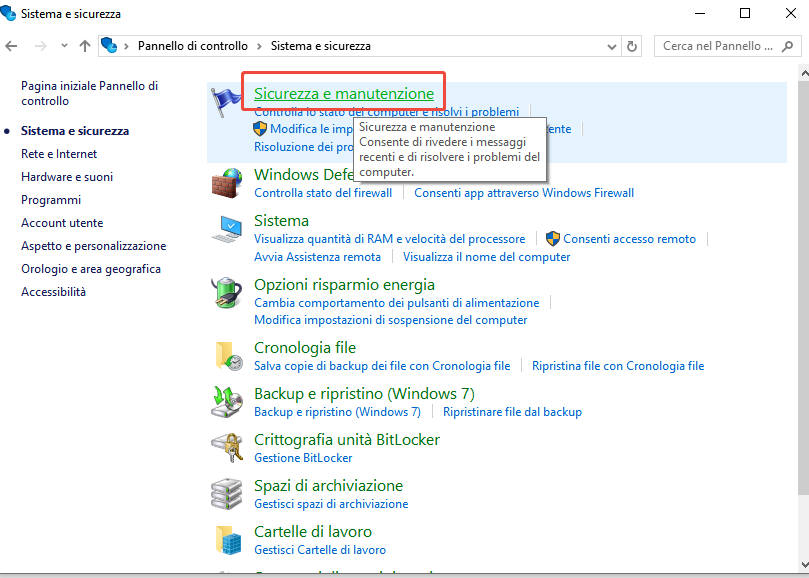Click the BitLocker padlock drive icon
This screenshot has height=578, width=809.
point(226,447)
